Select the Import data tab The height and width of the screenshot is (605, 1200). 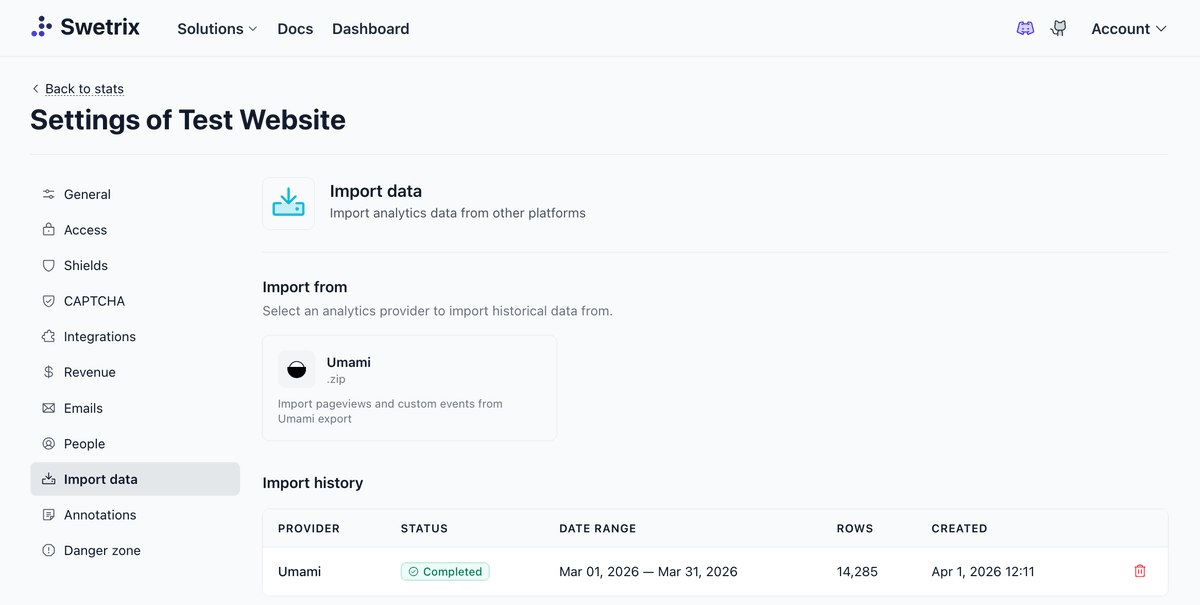[135, 479]
